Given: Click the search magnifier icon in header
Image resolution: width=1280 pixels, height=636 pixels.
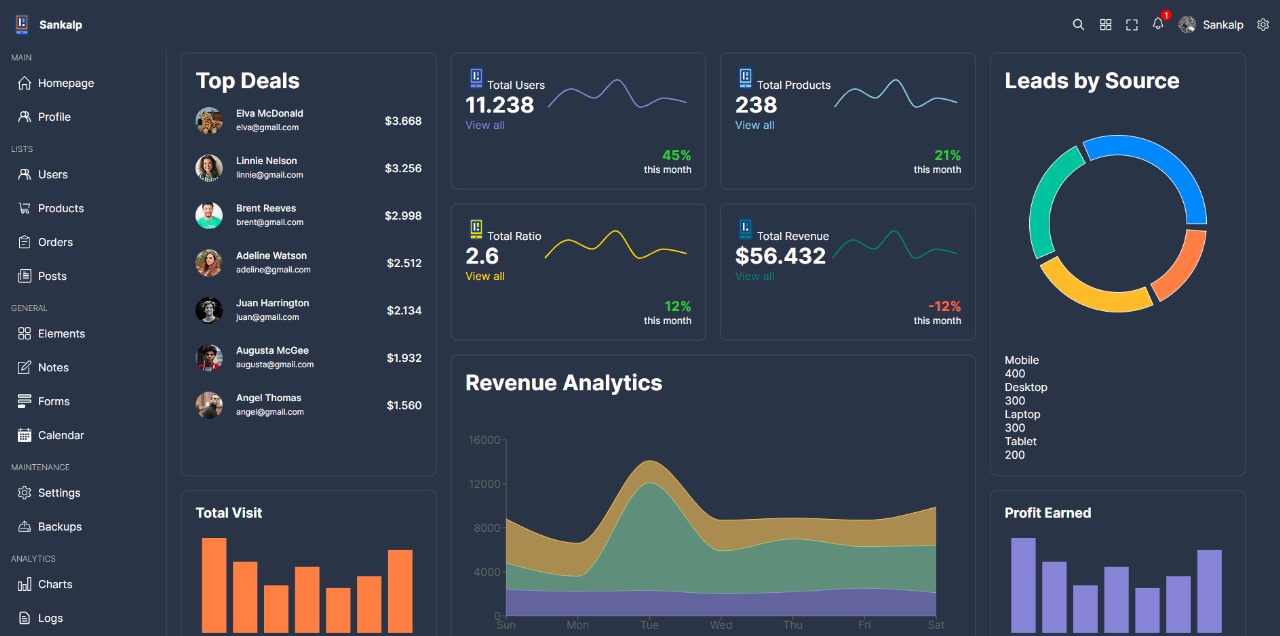Looking at the screenshot, I should (x=1078, y=25).
